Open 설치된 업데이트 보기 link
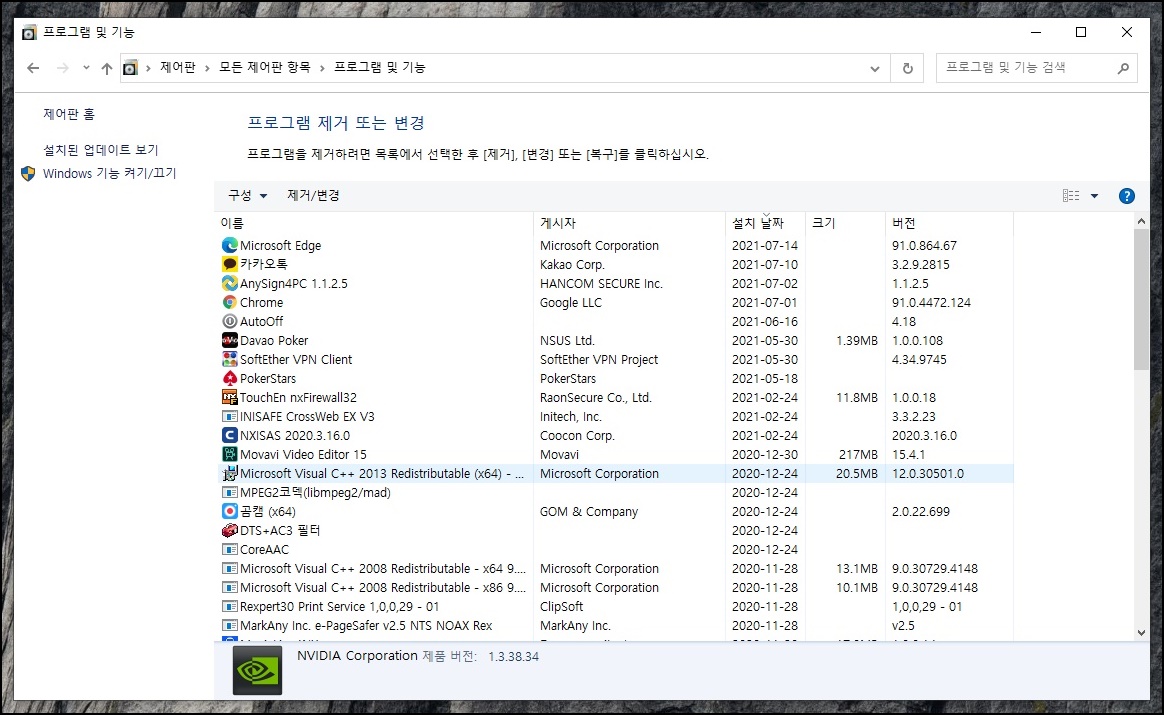This screenshot has width=1164, height=715. (x=101, y=150)
